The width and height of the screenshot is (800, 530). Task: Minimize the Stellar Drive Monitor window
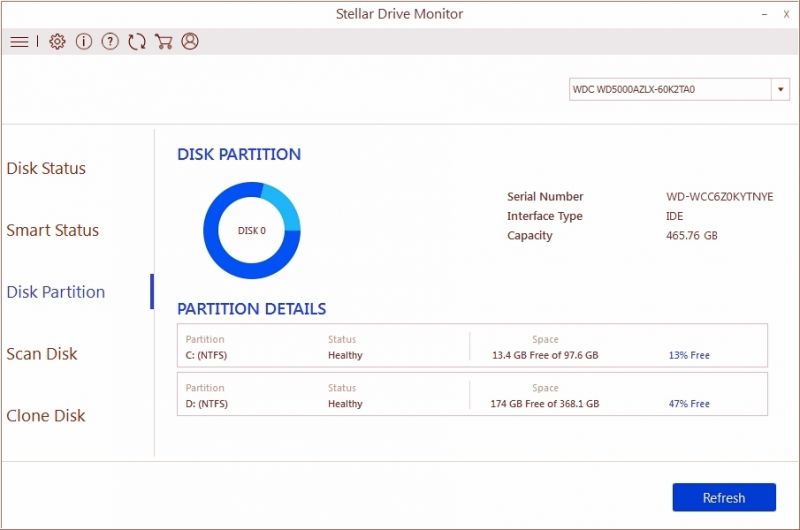click(x=764, y=14)
